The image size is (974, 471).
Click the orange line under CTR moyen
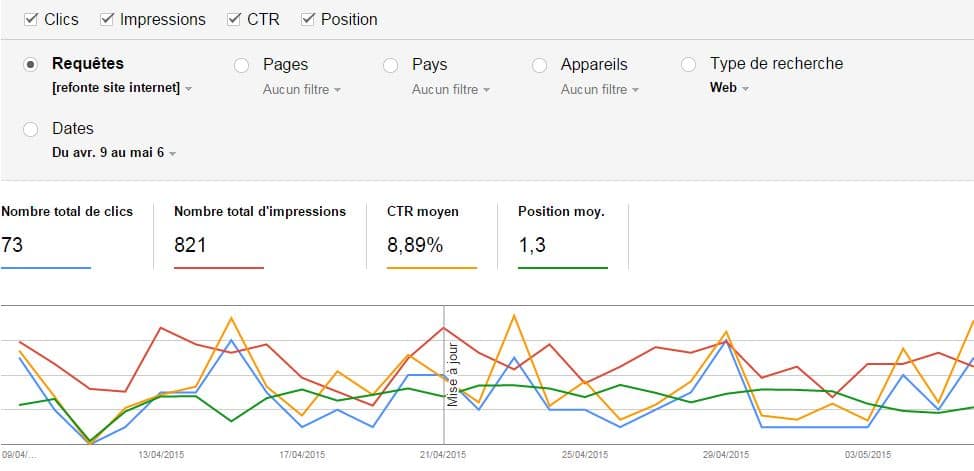pyautogui.click(x=432, y=268)
